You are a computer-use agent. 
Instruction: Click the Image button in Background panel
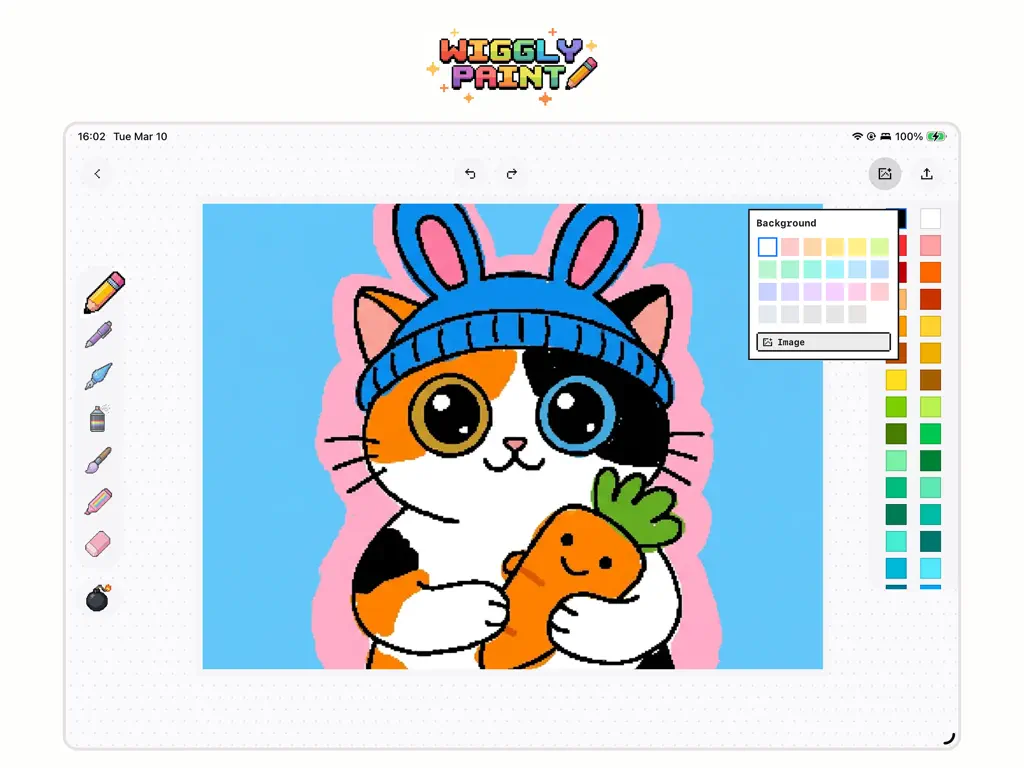[823, 342]
